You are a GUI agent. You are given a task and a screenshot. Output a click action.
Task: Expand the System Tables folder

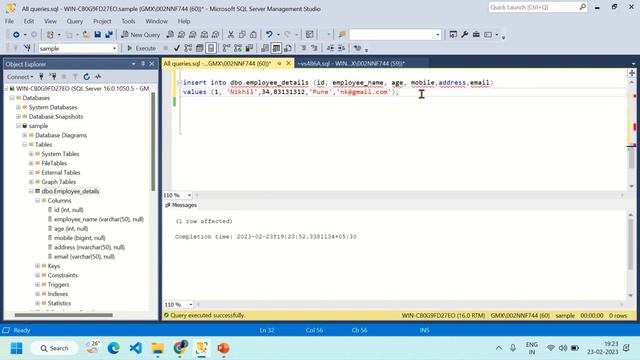click(x=31, y=154)
